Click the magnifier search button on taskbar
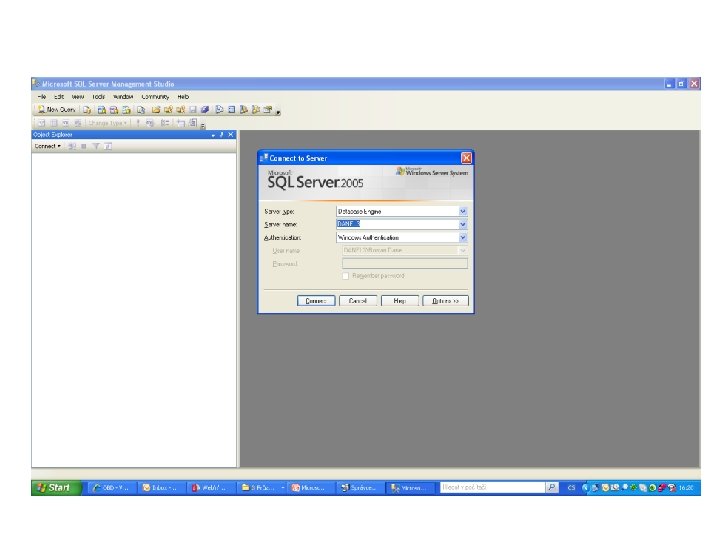720x540 pixels. [551, 488]
